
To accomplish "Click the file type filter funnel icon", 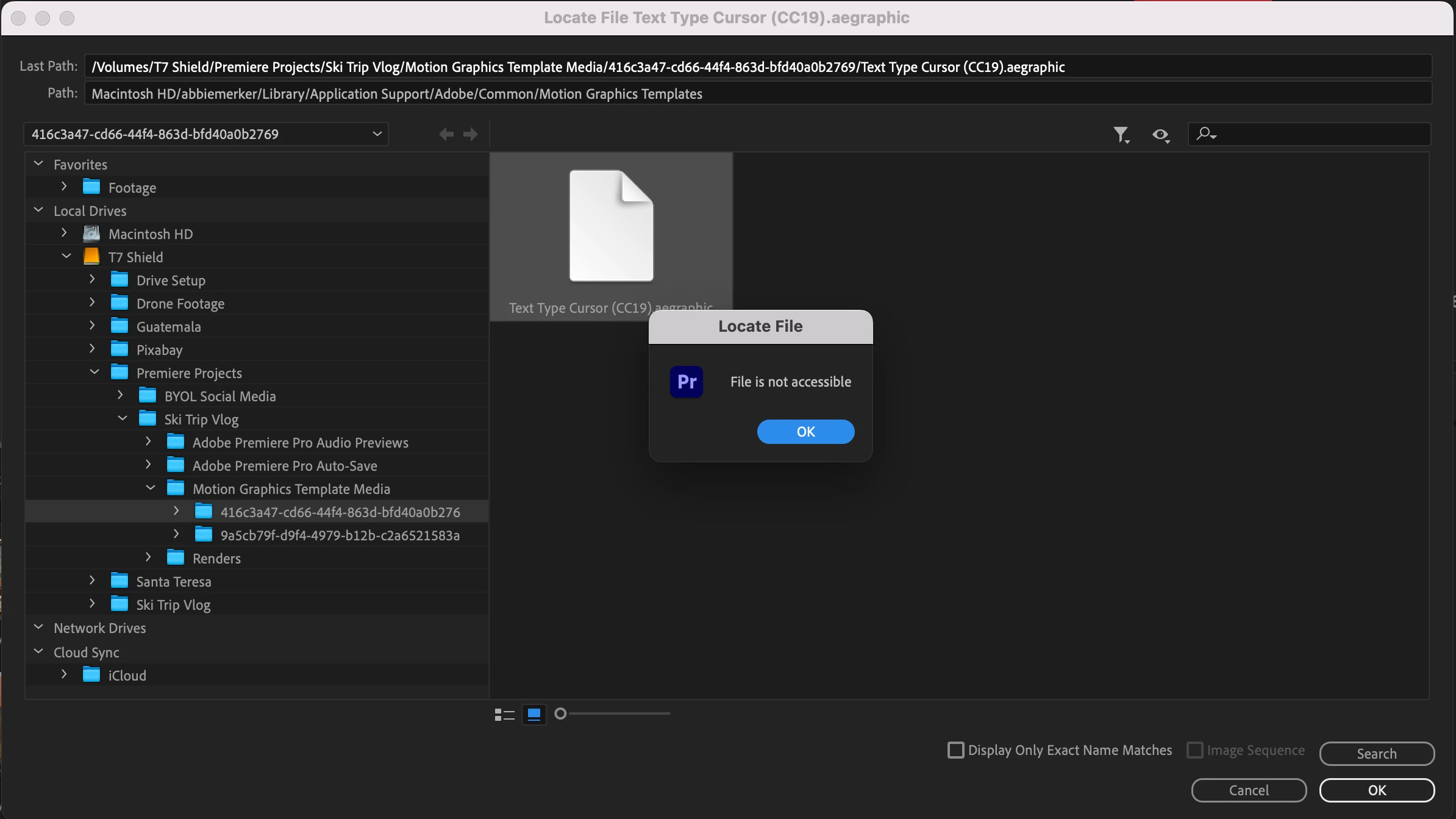I will click(x=1120, y=134).
